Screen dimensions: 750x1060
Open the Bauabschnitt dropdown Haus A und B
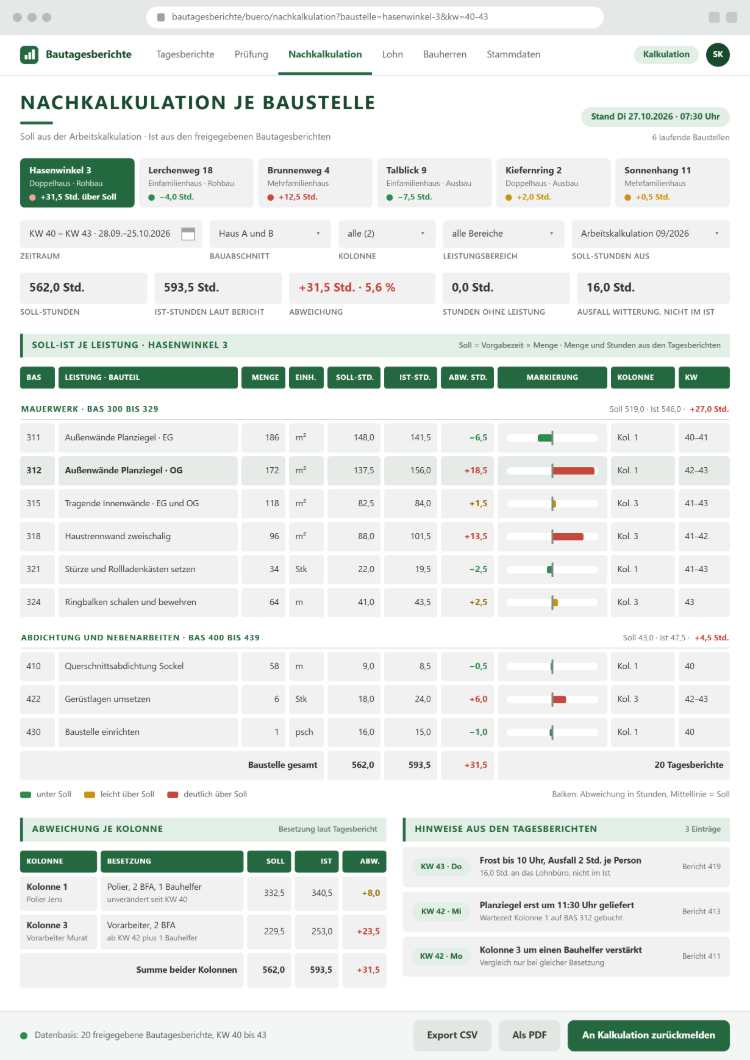270,234
